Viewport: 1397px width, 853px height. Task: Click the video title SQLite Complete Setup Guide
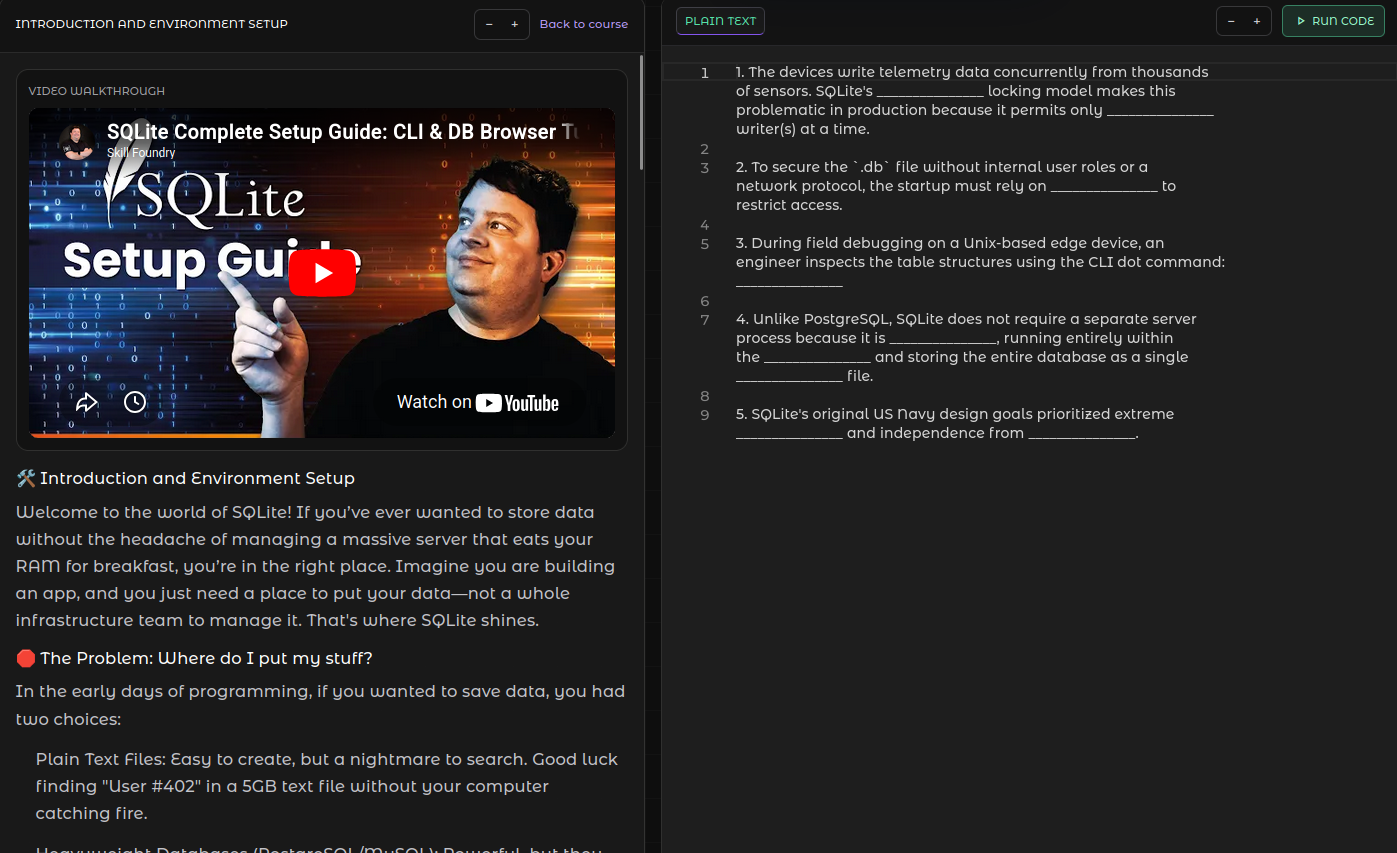(342, 132)
